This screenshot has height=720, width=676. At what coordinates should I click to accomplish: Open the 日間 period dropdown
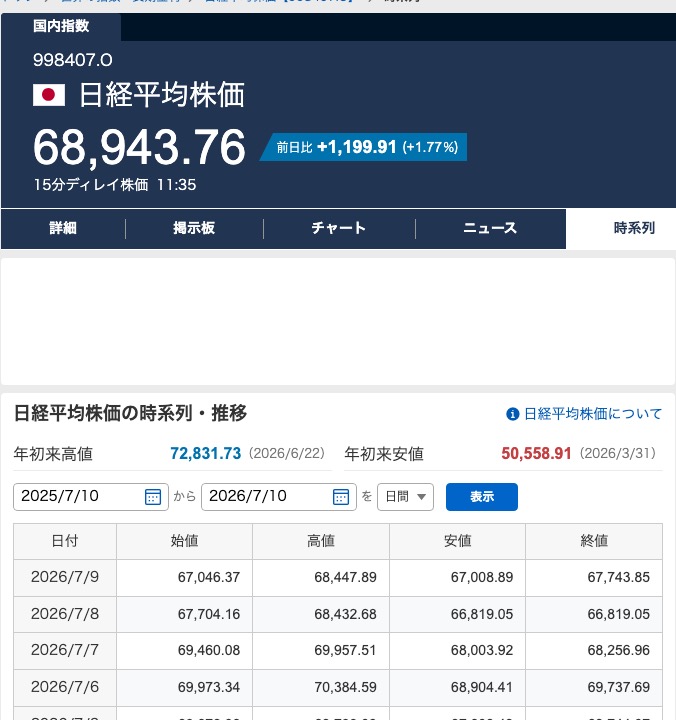pos(406,497)
